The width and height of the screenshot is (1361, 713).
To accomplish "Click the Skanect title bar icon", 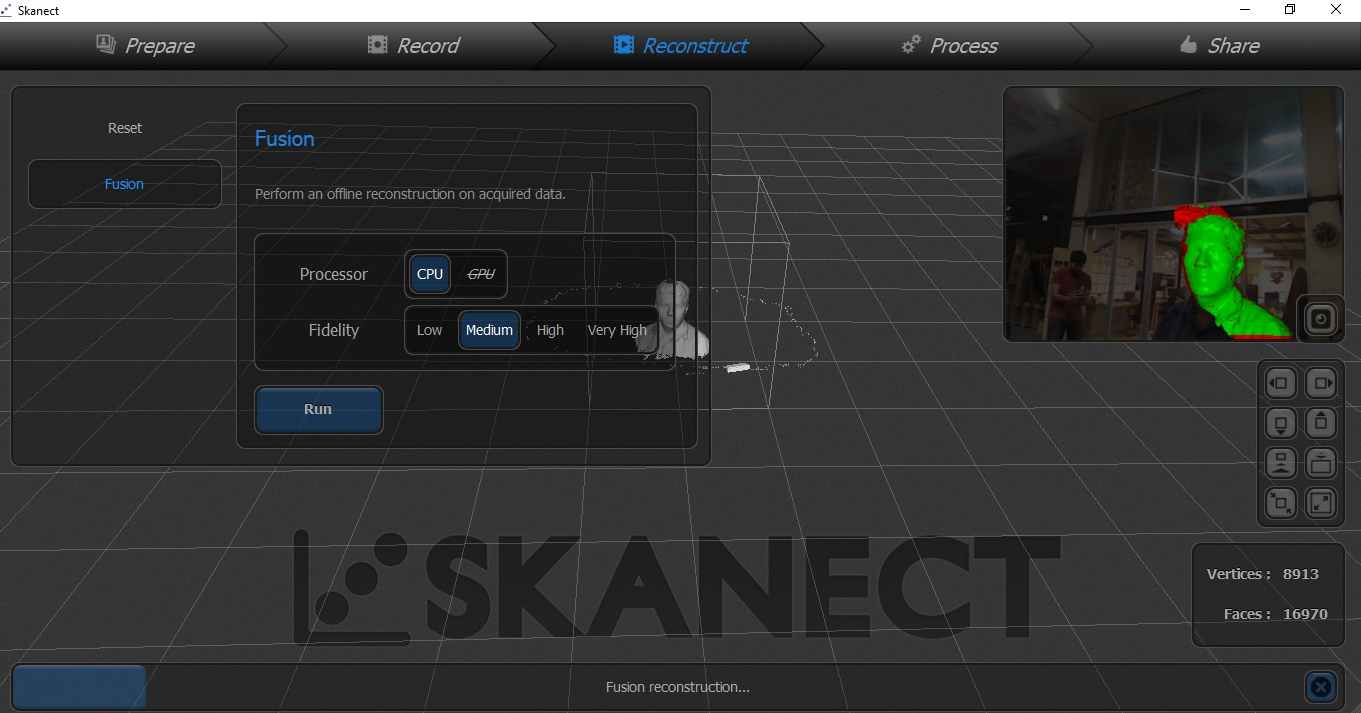I will (7, 10).
